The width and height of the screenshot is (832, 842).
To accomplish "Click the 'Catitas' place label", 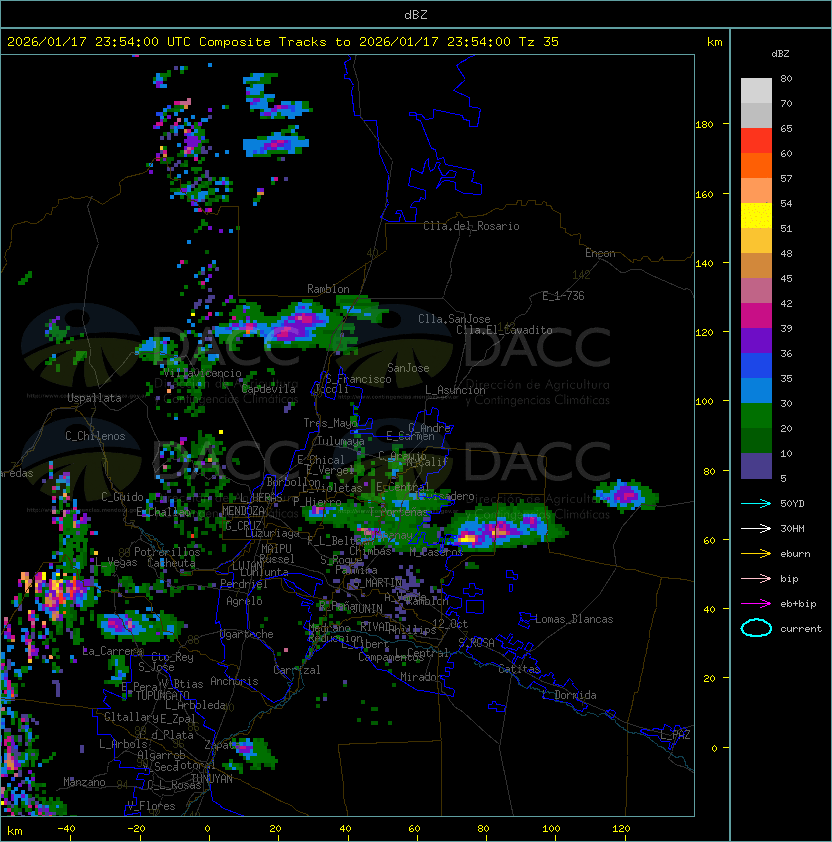I will tap(519, 669).
